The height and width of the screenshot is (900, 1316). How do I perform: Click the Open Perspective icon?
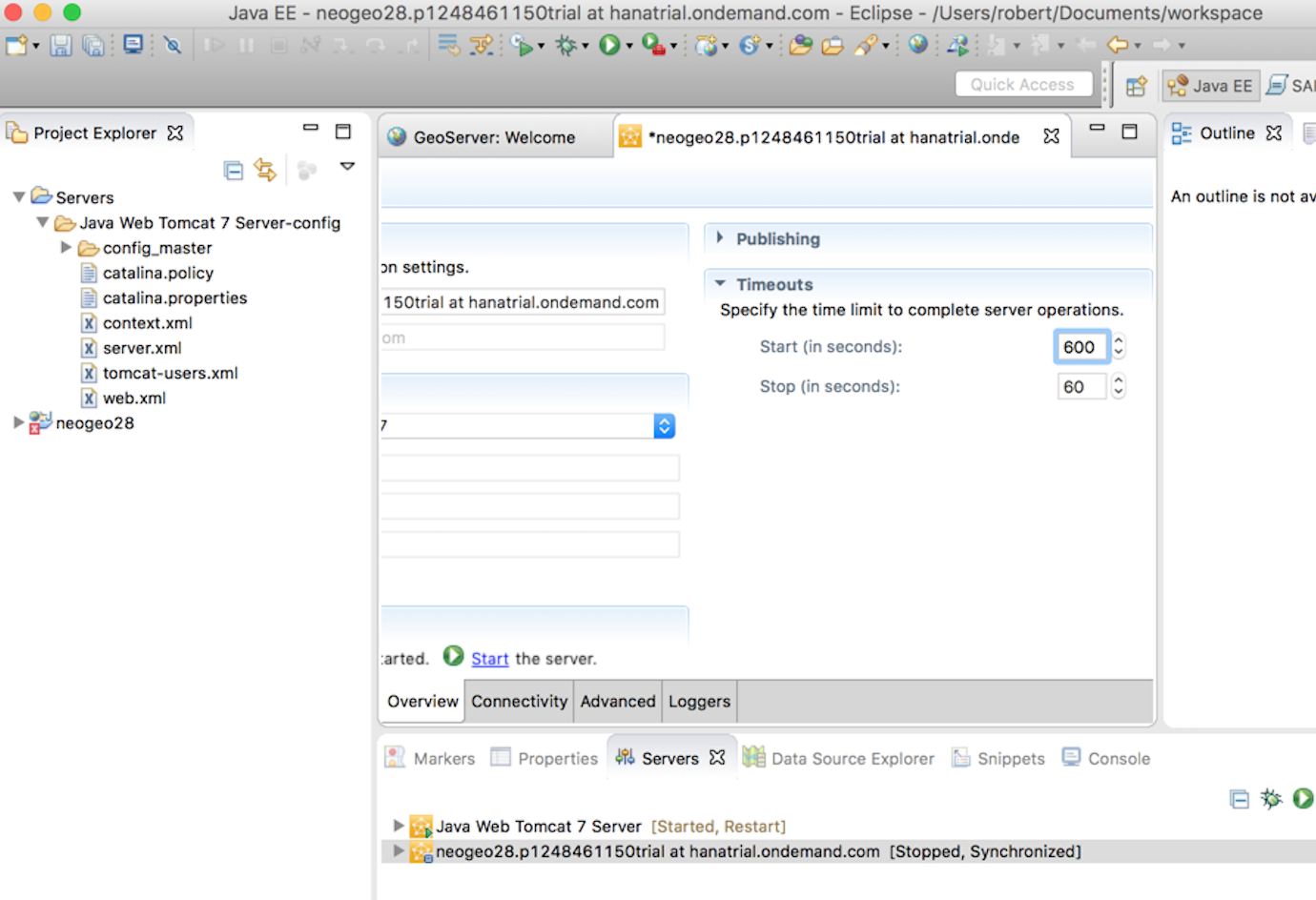pyautogui.click(x=1136, y=86)
